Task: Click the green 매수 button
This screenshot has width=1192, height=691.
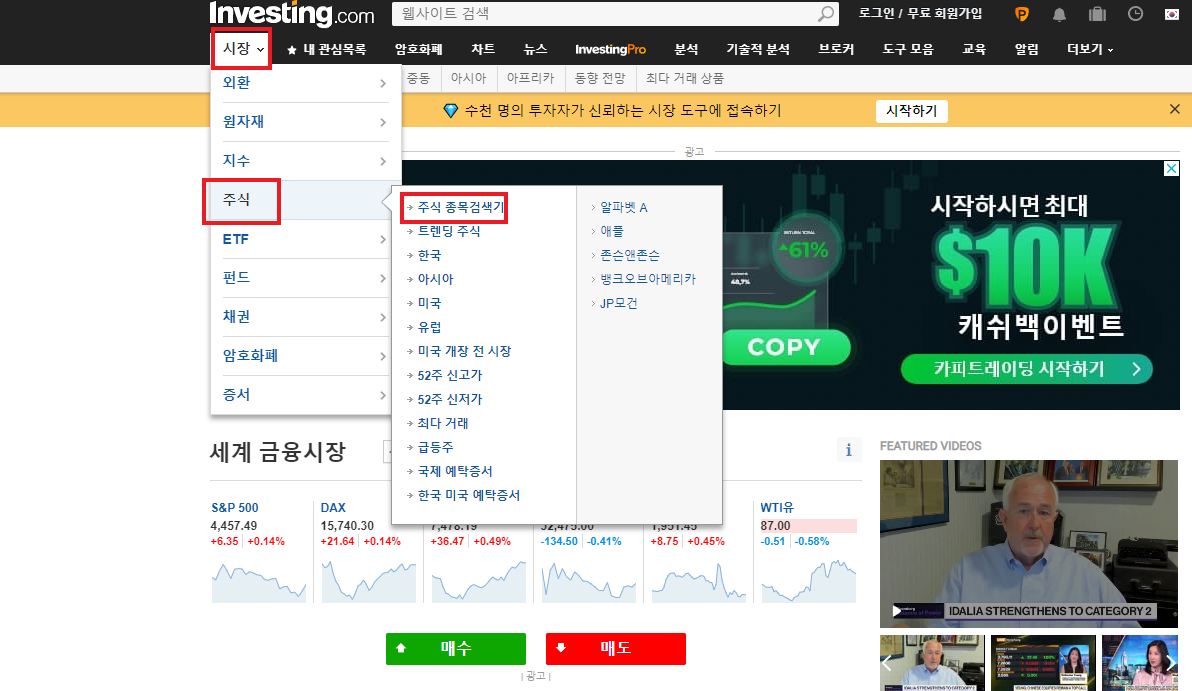Action: tap(455, 648)
